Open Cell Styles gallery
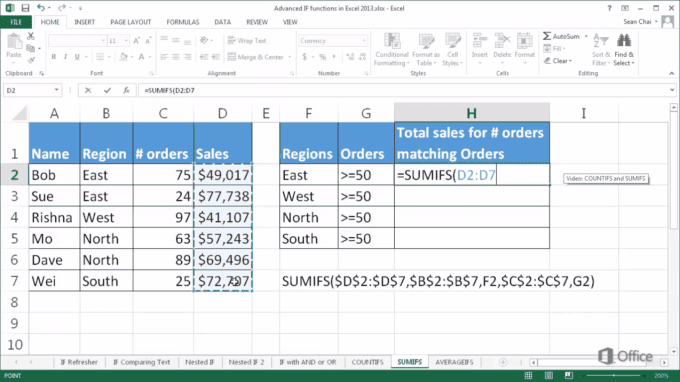 click(x=452, y=49)
